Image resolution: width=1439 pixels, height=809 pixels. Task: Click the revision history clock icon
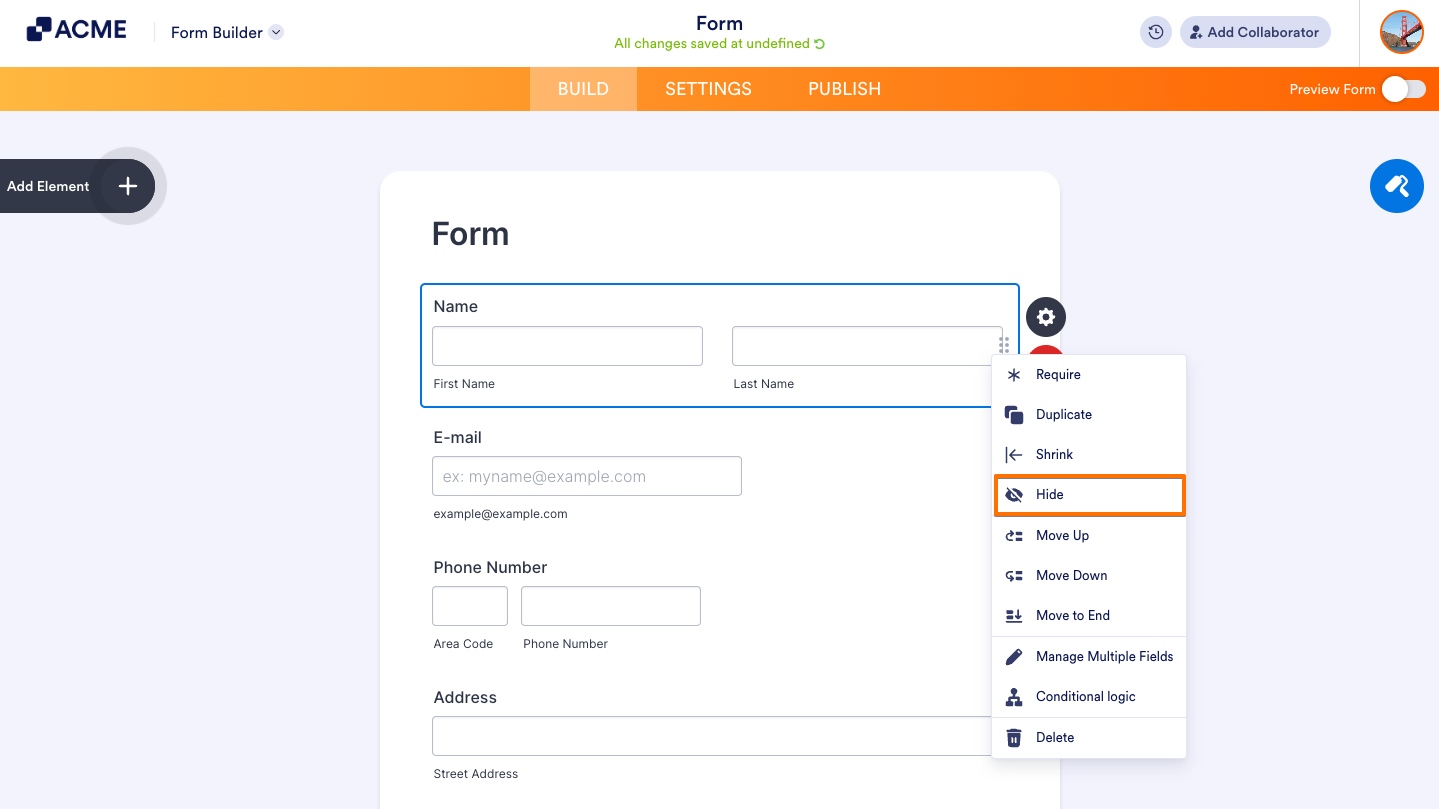[1155, 32]
